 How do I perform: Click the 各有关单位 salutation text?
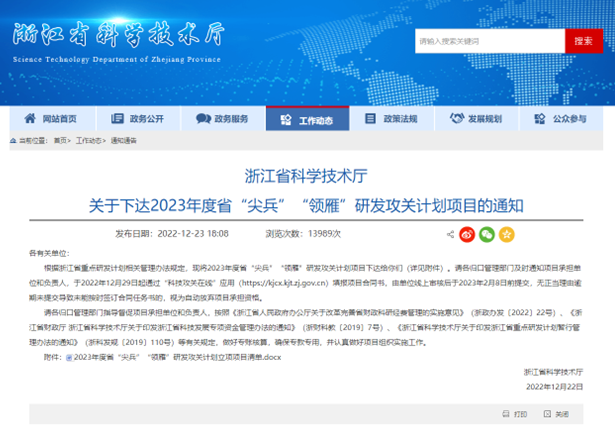click(49, 253)
